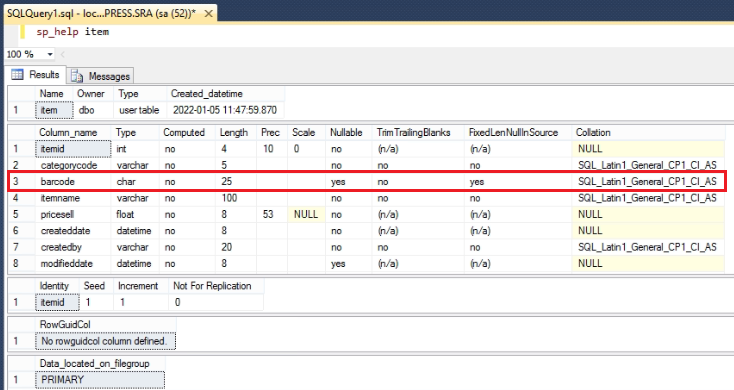Image resolution: width=734 pixels, height=390 pixels.
Task: Click the dbo owner cell
Action: [x=94, y=110]
